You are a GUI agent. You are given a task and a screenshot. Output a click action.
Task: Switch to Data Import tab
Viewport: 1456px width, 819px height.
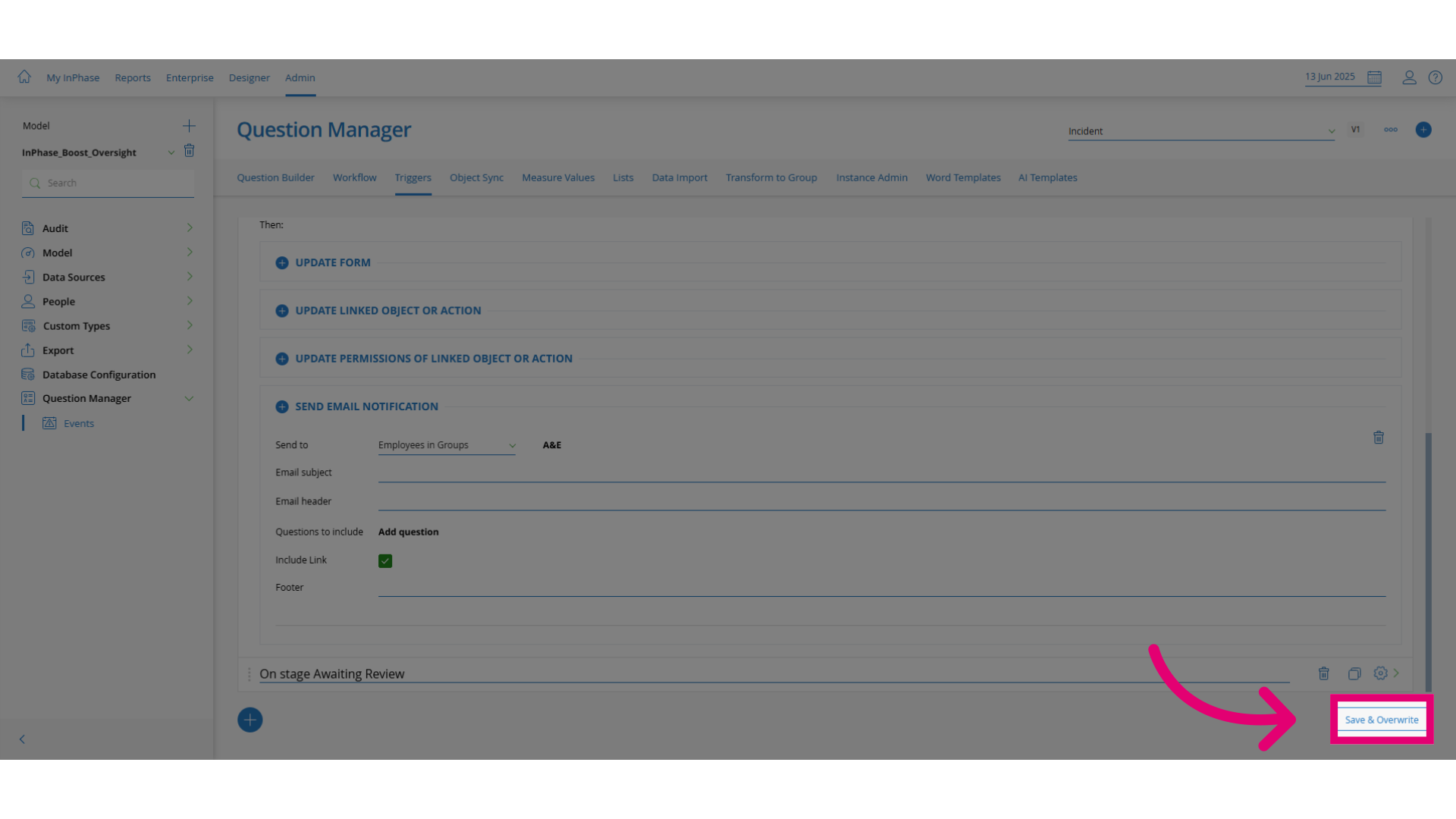pos(679,177)
